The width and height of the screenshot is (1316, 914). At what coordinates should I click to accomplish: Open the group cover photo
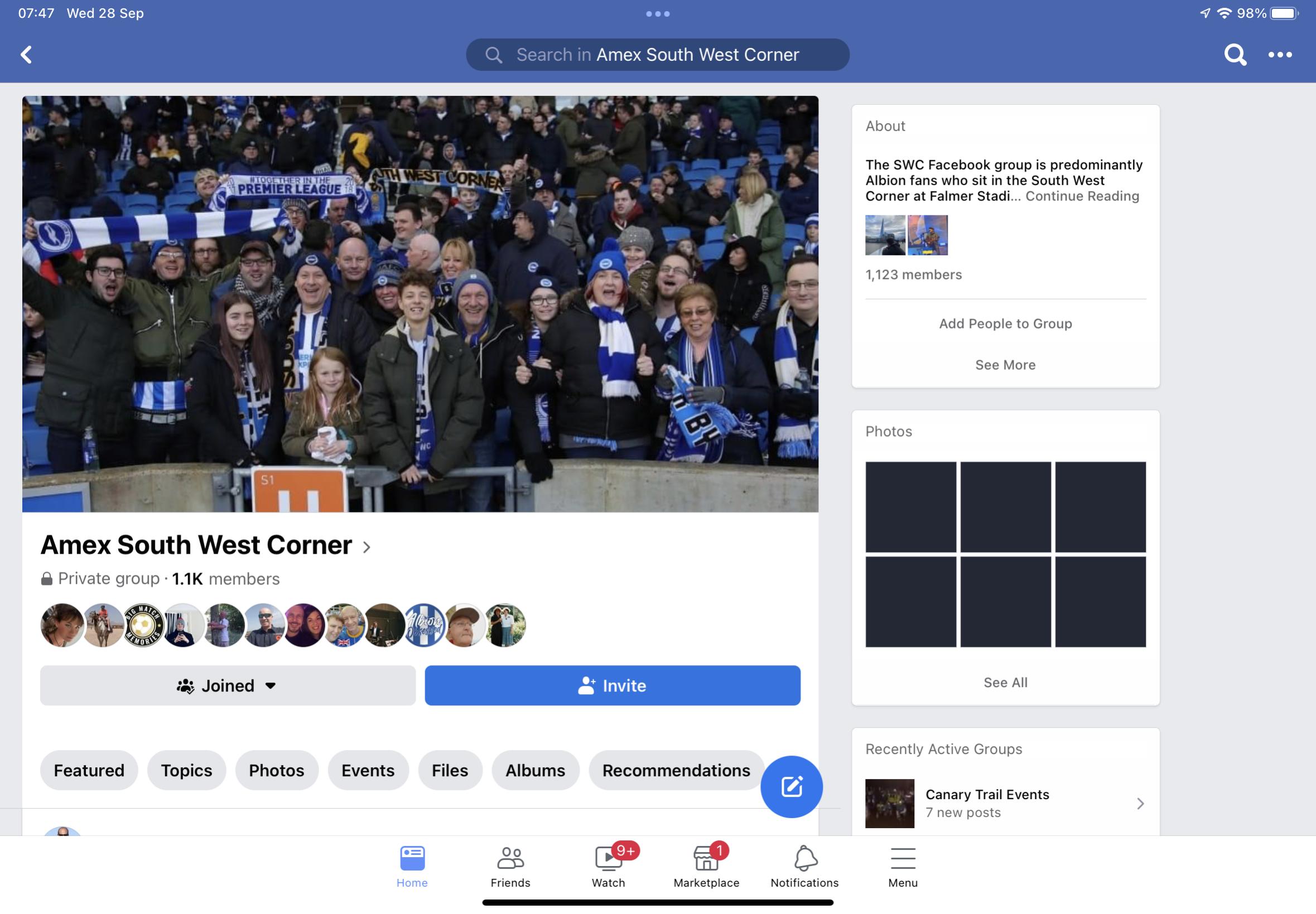click(x=420, y=303)
